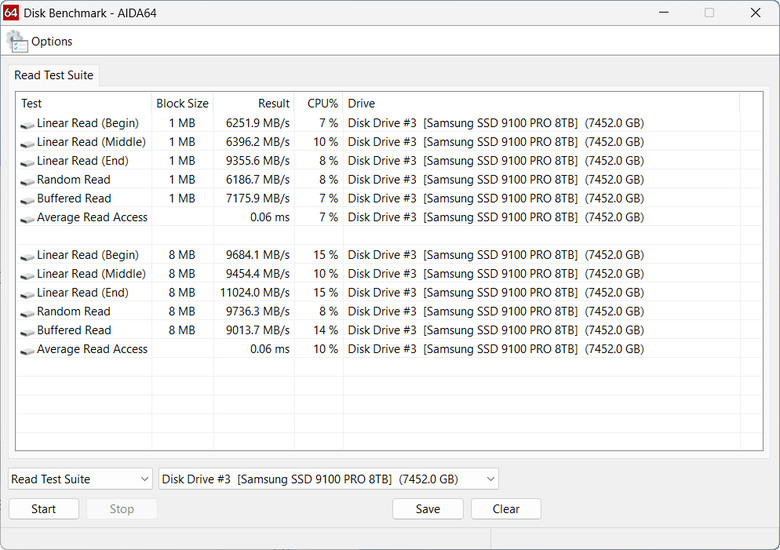Click drive icon for the 10 % Average Read Access row
The image size is (780, 550).
click(27, 351)
